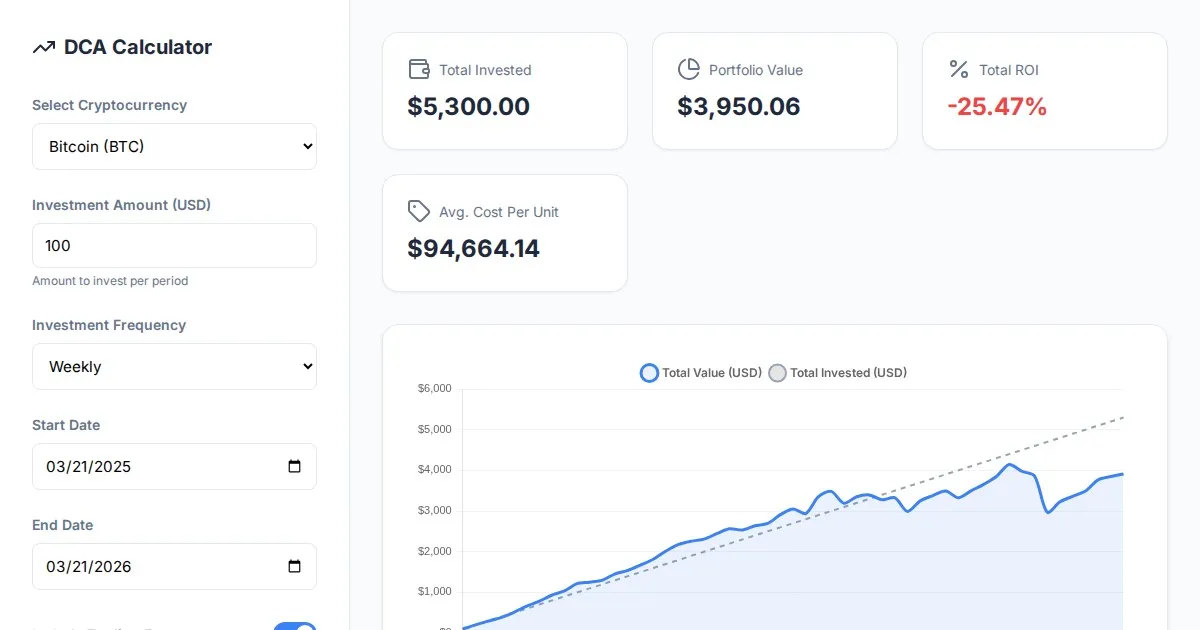1200x630 pixels.
Task: Click the $5,300.00 Total Invested value
Action: coord(469,107)
